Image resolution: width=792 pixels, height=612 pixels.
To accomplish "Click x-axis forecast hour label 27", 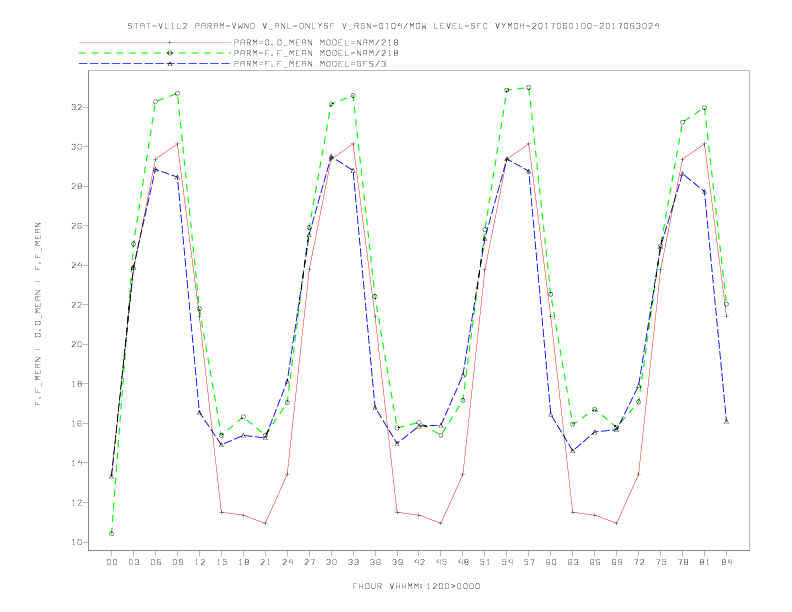I will tap(309, 562).
